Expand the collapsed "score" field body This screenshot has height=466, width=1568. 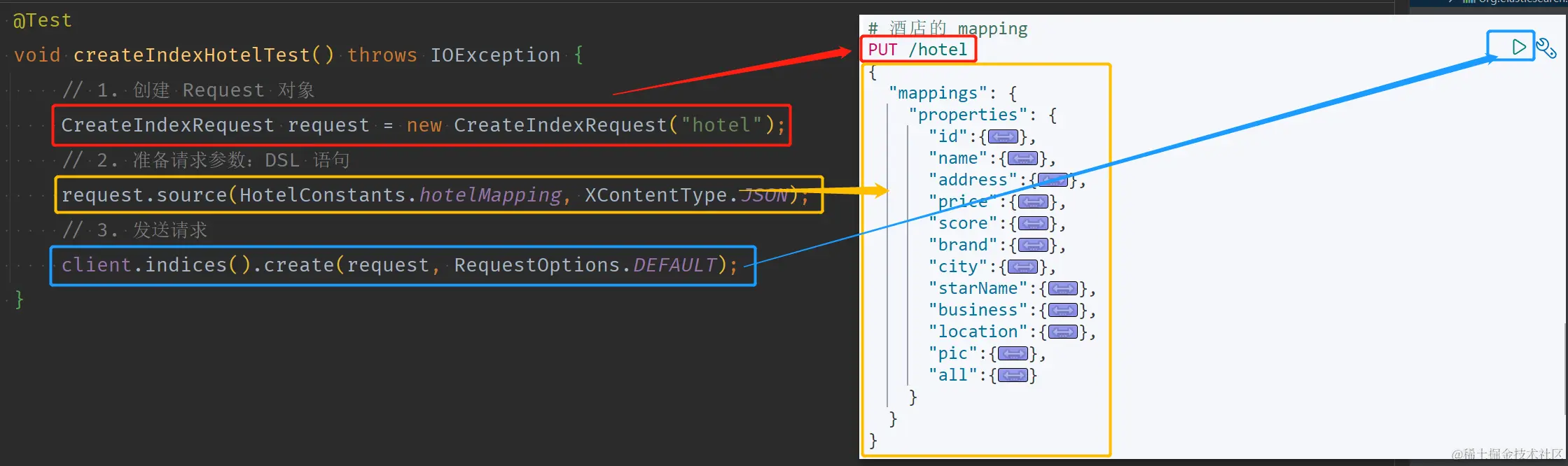(x=1033, y=223)
